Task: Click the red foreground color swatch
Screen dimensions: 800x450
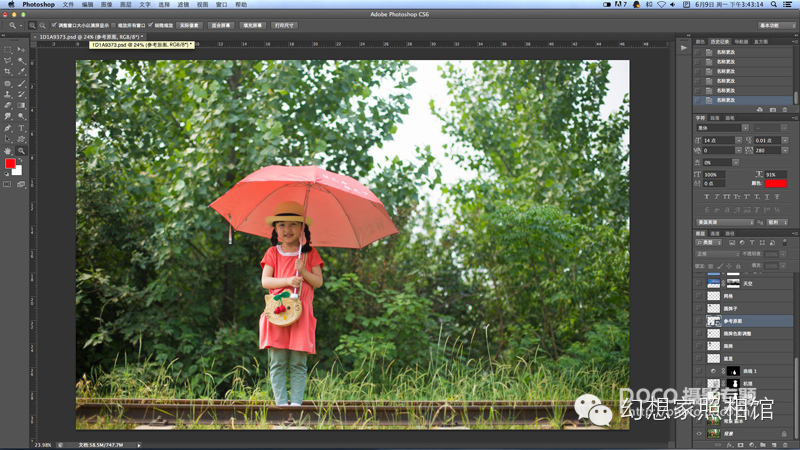Action: click(x=10, y=163)
